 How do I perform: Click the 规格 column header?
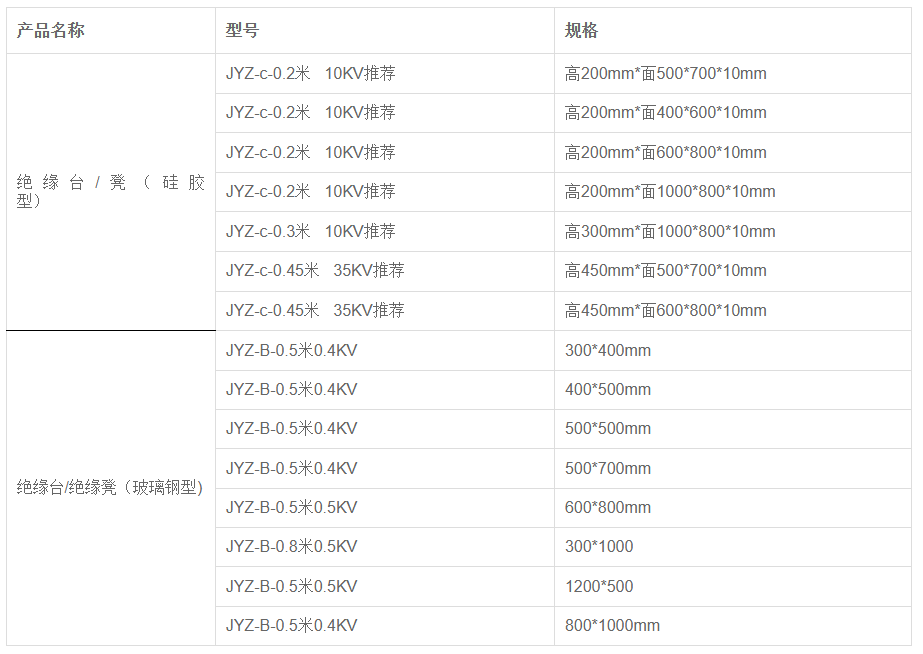tap(733, 31)
